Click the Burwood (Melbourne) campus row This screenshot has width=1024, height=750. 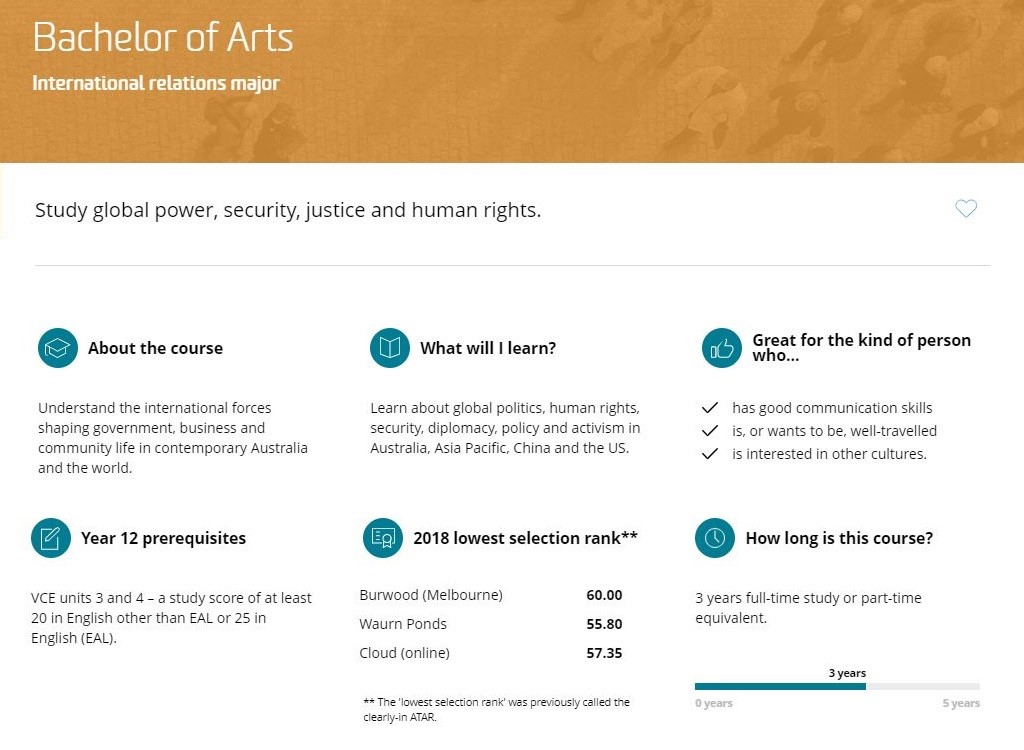pos(491,595)
